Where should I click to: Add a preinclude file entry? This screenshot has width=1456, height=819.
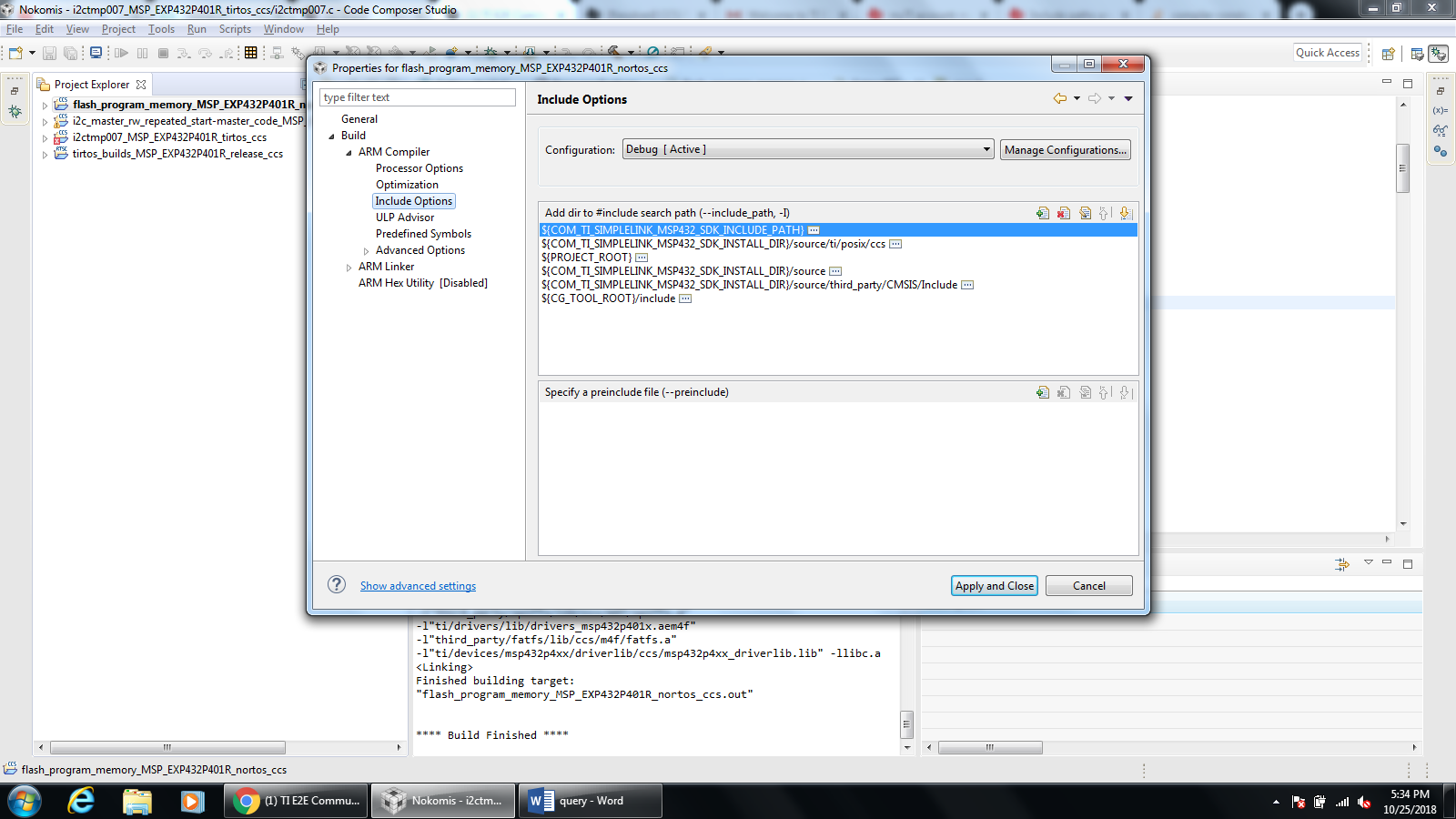tap(1043, 392)
